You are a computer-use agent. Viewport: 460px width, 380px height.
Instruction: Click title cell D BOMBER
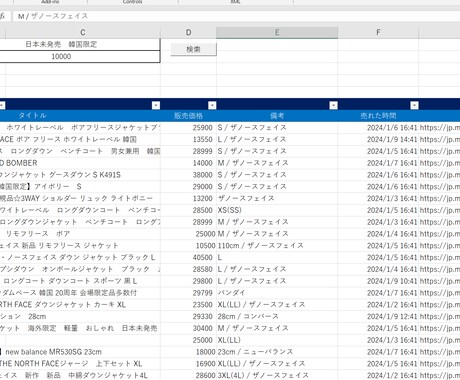80,163
